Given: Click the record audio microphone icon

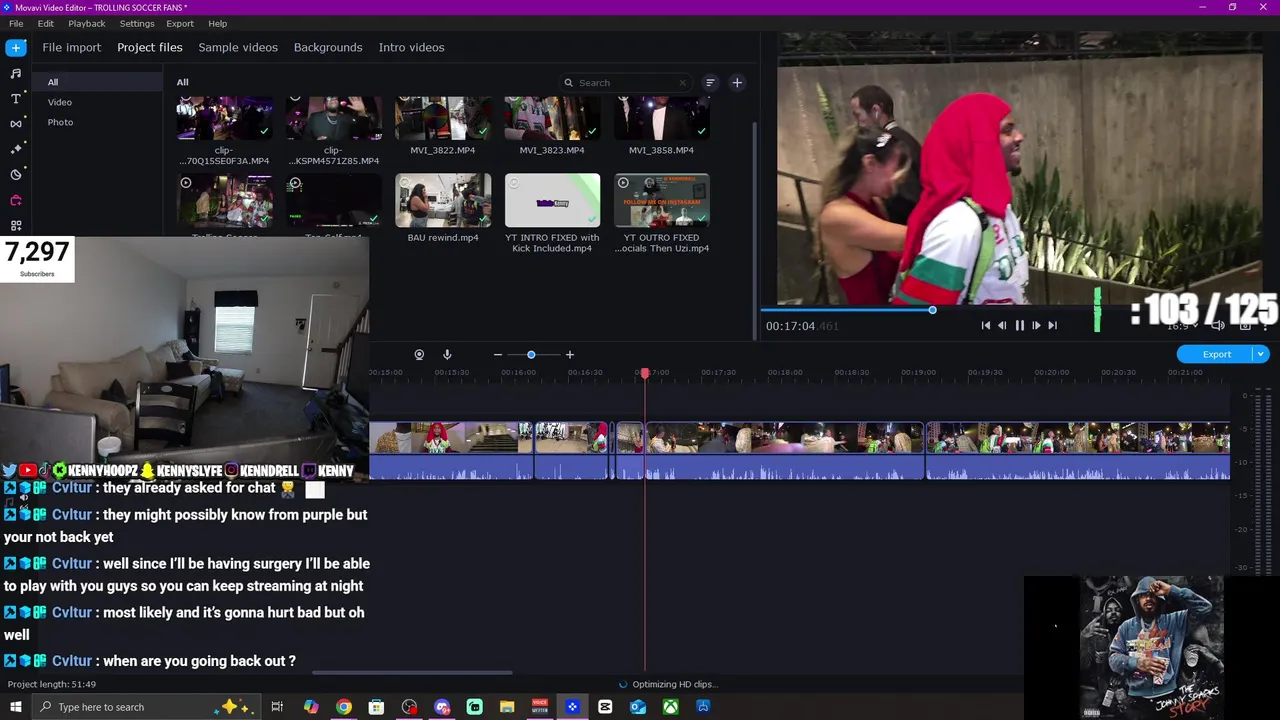Looking at the screenshot, I should [x=447, y=355].
